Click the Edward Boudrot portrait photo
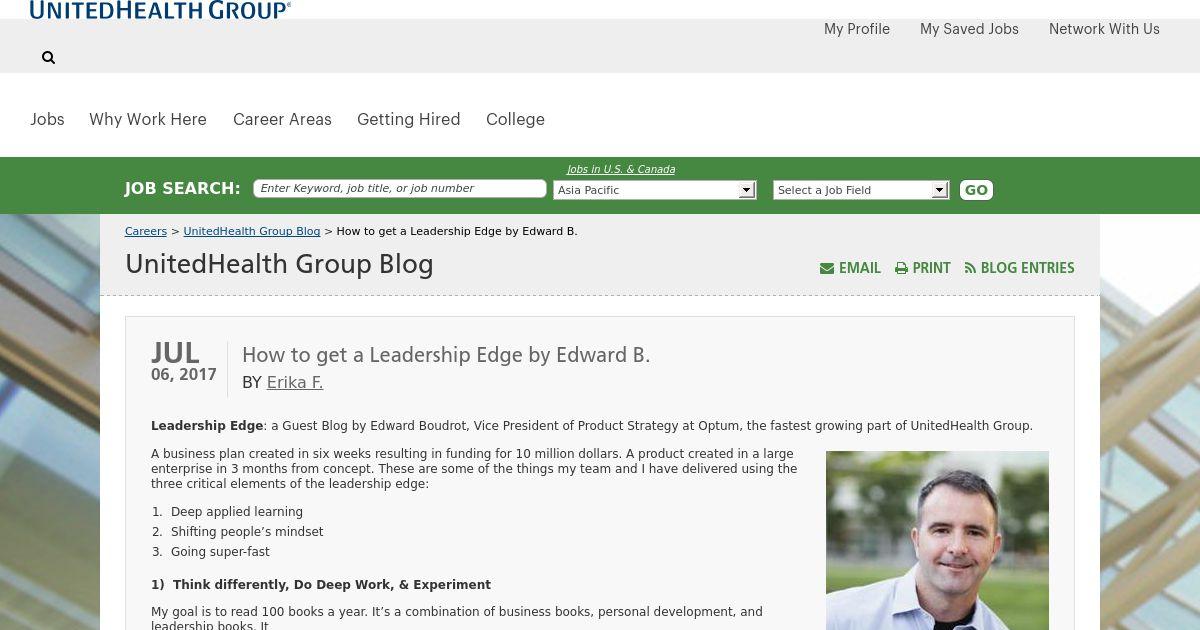This screenshot has height=630, width=1200. point(937,540)
